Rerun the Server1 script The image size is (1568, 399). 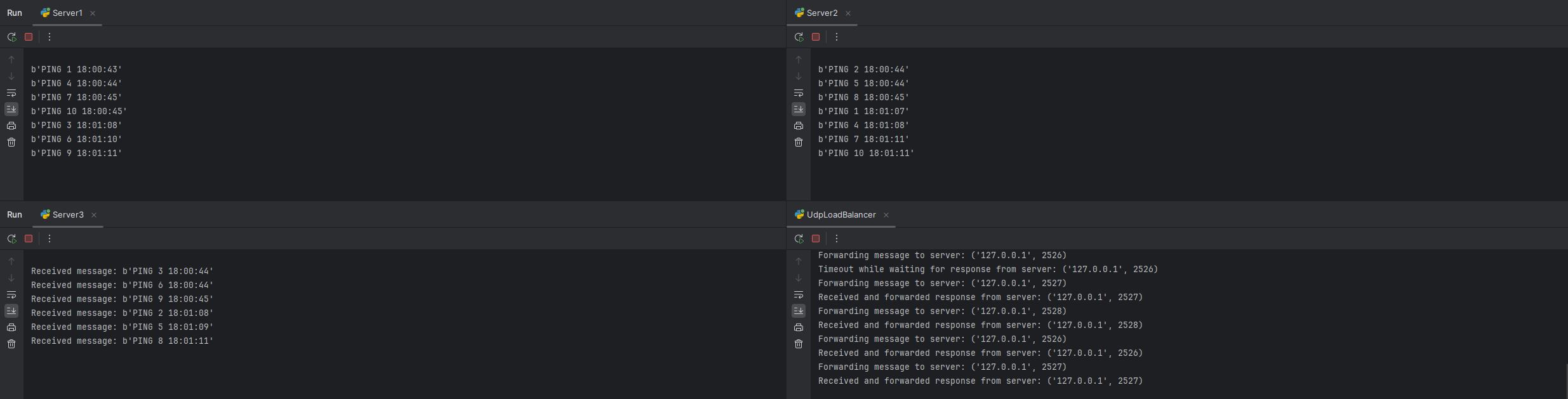pyautogui.click(x=11, y=37)
